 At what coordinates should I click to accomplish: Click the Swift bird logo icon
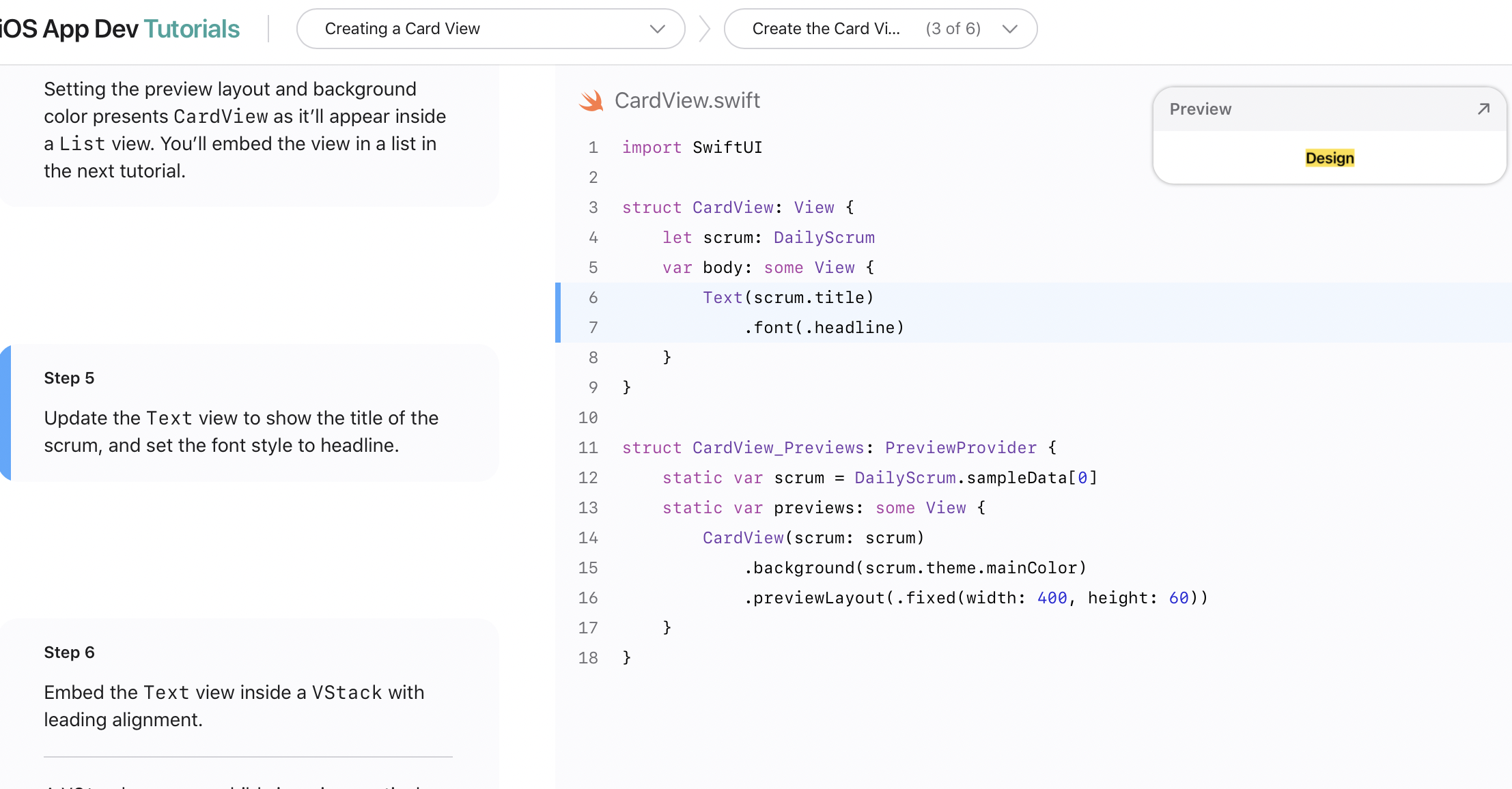coord(591,101)
